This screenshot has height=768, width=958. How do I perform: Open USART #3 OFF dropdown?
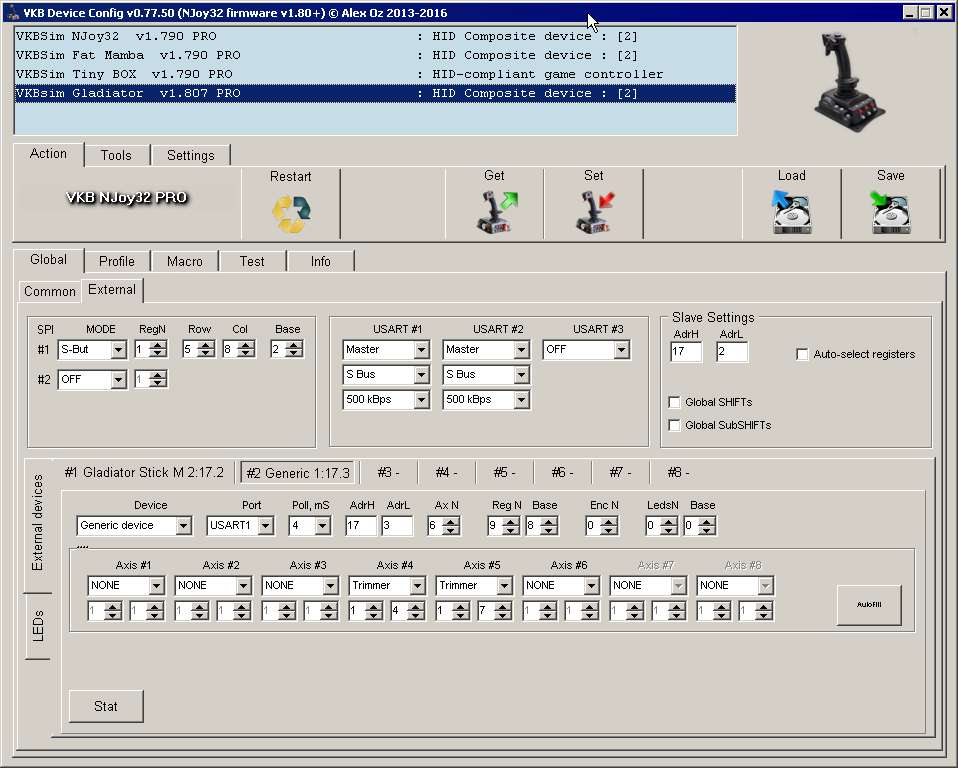click(x=621, y=349)
